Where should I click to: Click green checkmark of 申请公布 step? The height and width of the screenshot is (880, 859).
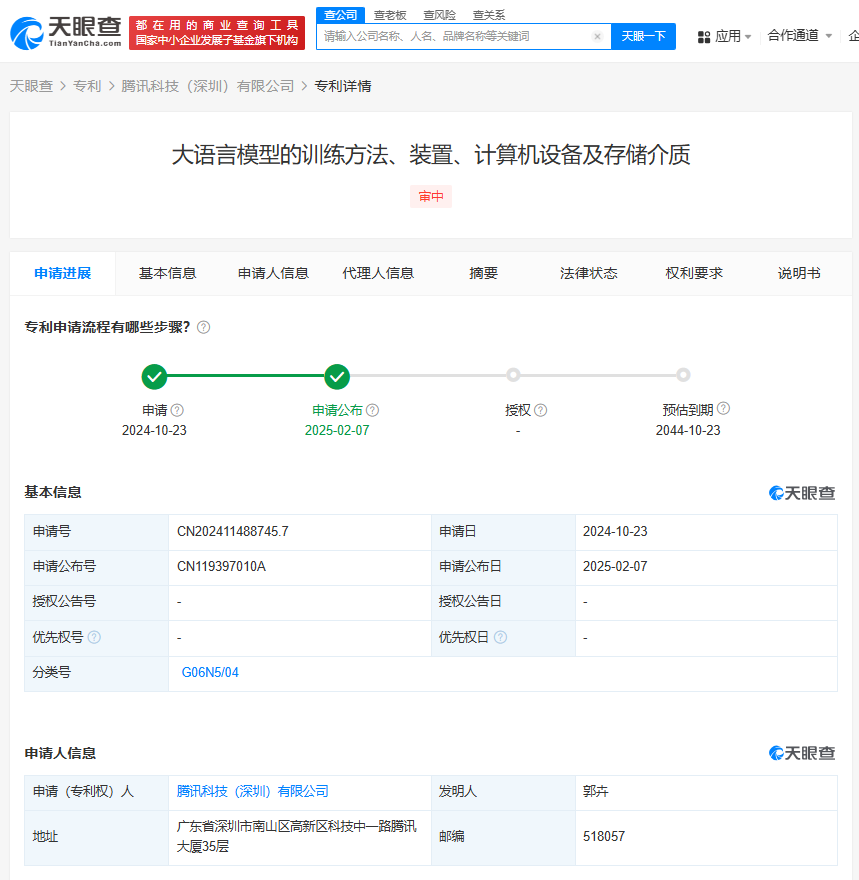click(x=337, y=377)
